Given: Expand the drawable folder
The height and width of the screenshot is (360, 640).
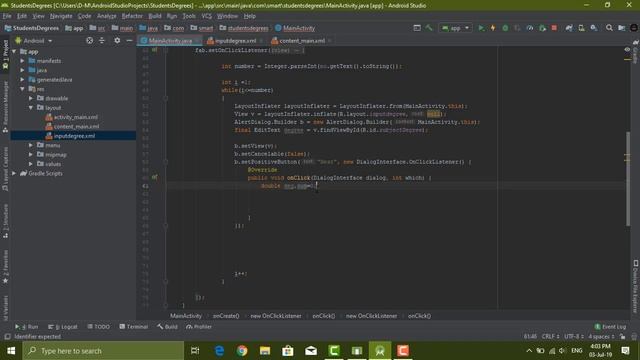Looking at the screenshot, I should click(31, 98).
